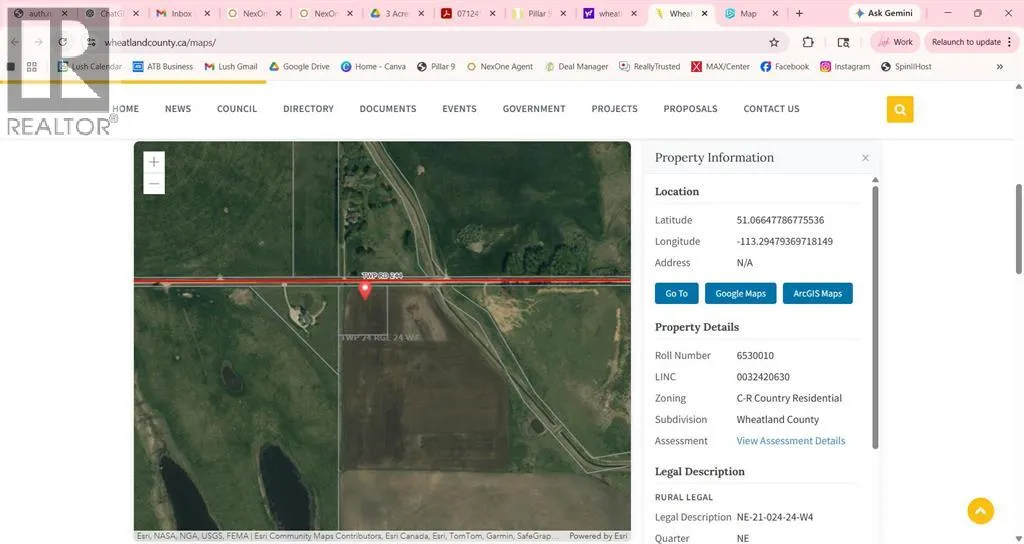Click the Go To button

(x=676, y=293)
